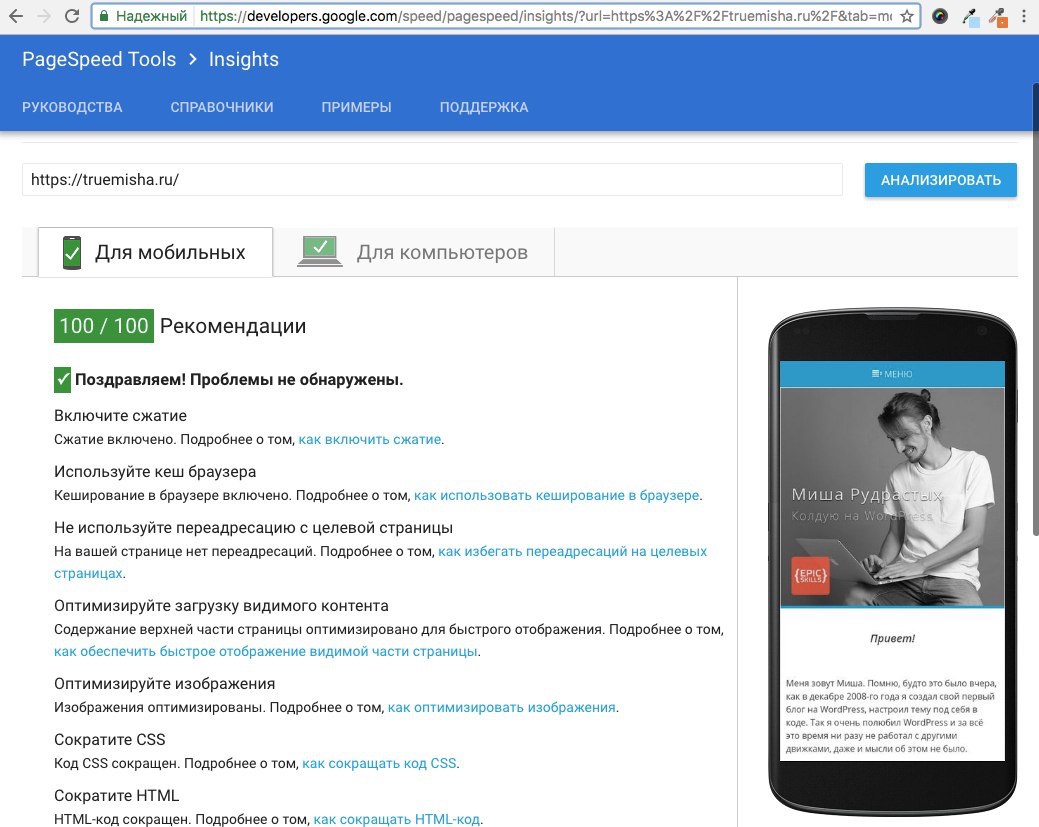This screenshot has height=827, width=1039.
Task: Click the browser back arrow
Action: pyautogui.click(x=16, y=16)
